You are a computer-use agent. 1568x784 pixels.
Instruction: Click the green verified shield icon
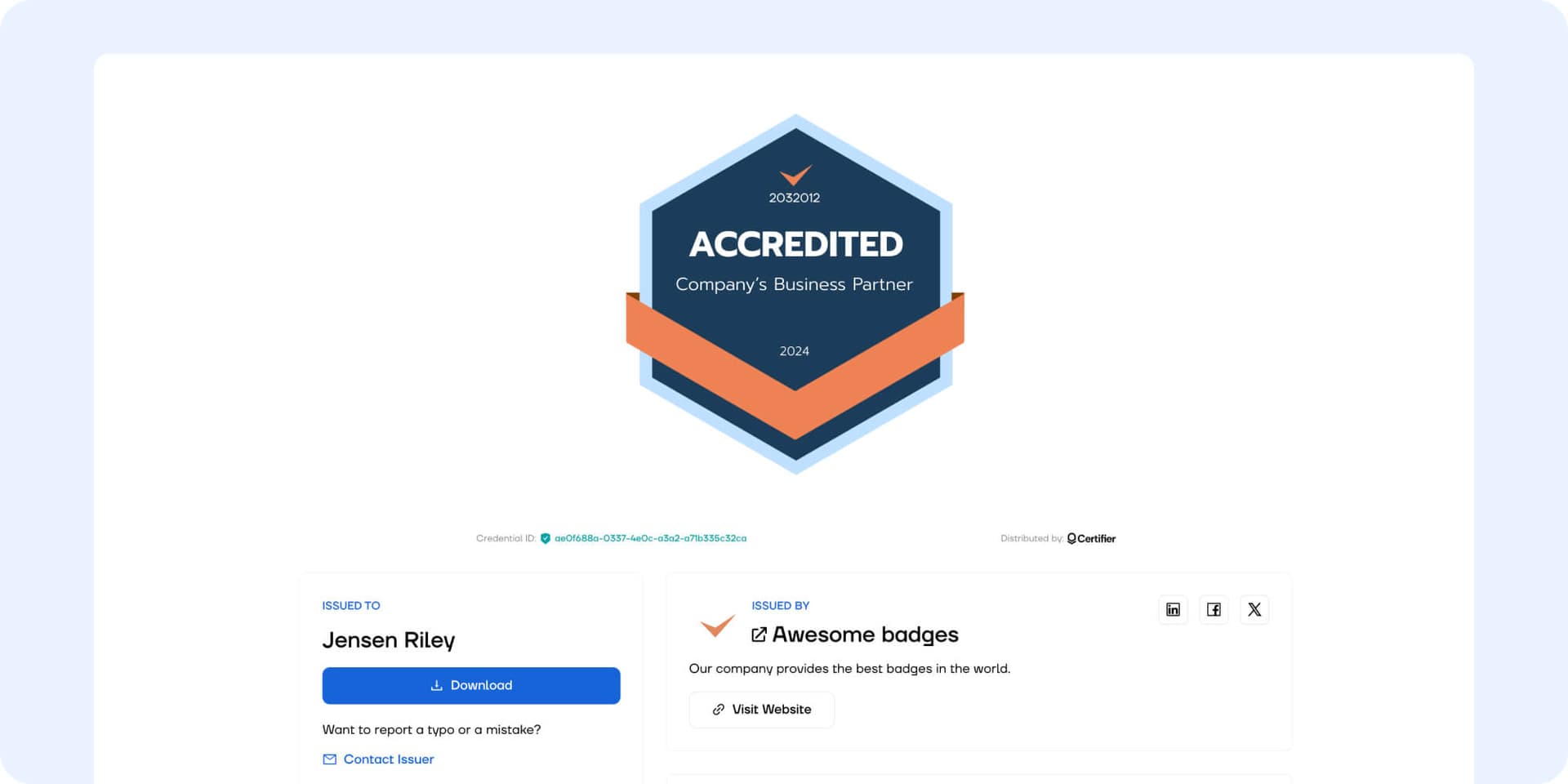click(546, 539)
